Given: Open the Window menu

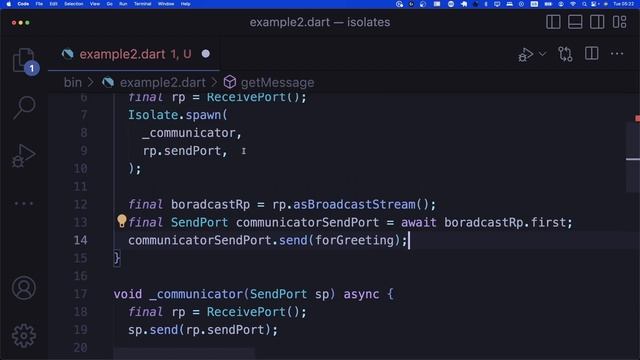Looking at the screenshot, I should [166, 4].
